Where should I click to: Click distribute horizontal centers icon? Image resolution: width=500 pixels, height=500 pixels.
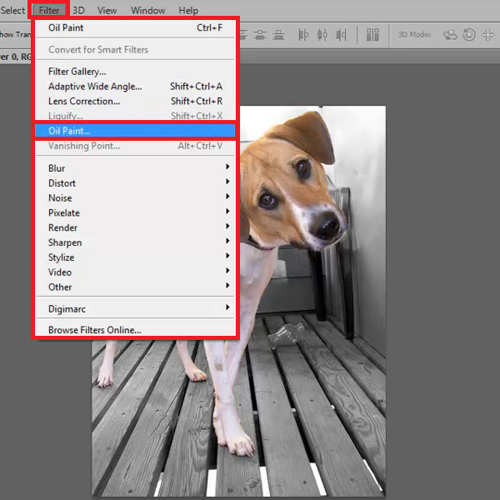(x=322, y=35)
